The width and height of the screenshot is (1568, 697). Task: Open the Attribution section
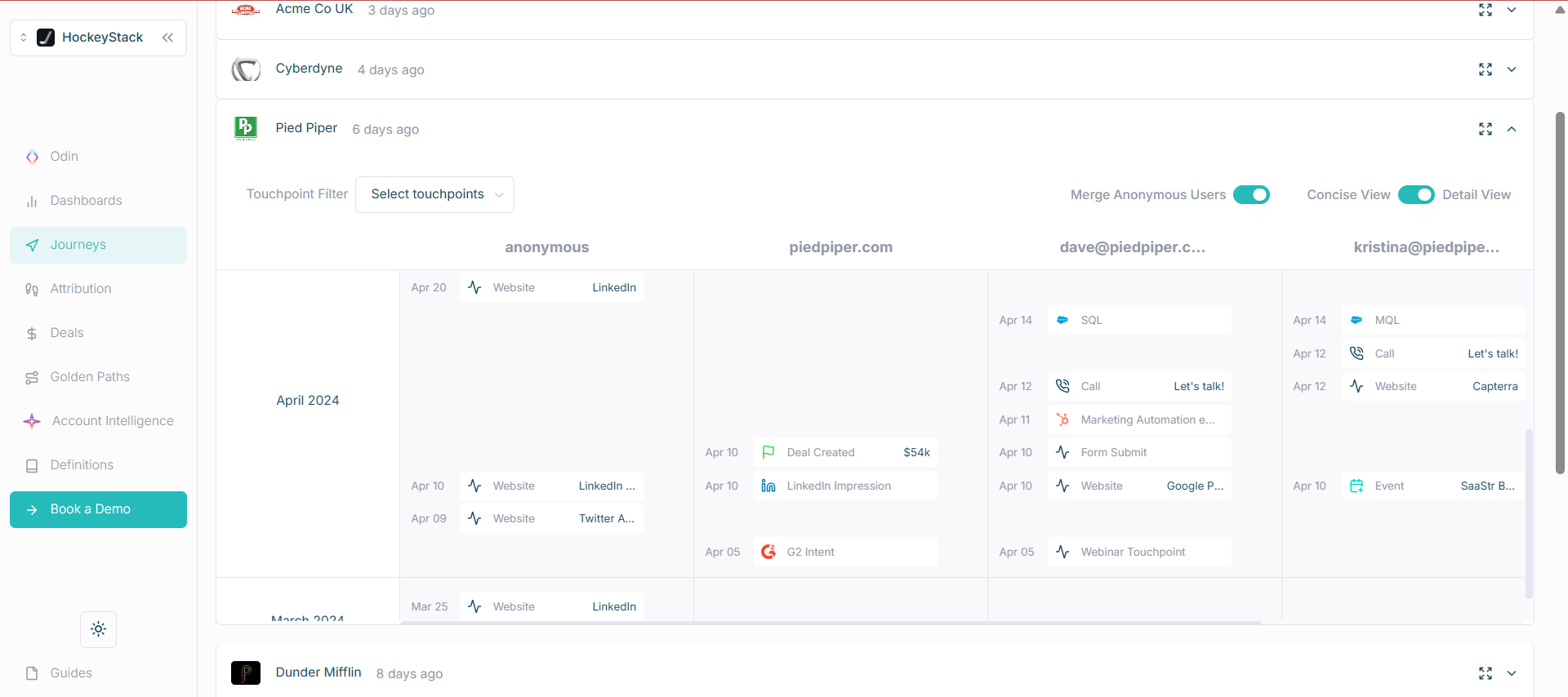(98, 289)
